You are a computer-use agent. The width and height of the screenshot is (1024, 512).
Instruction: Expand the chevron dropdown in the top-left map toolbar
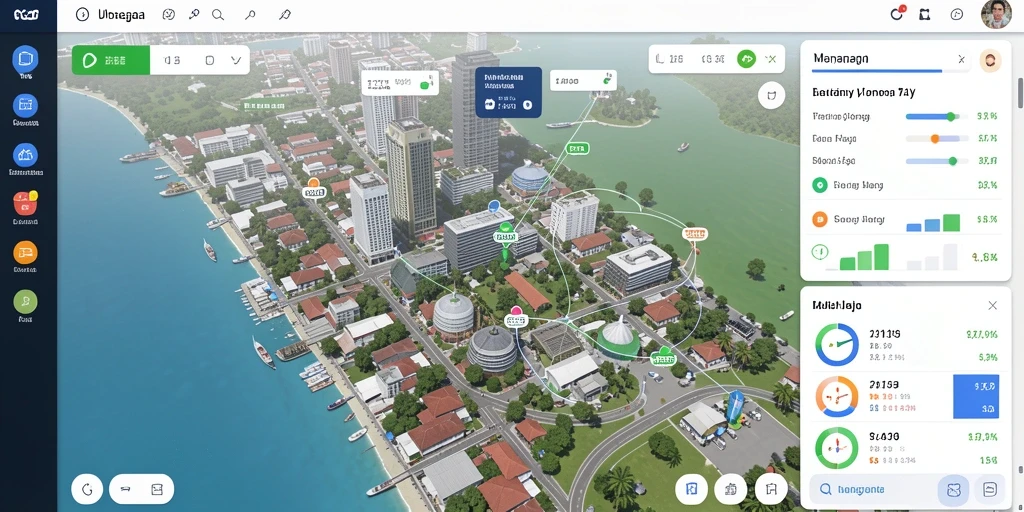coord(236,60)
